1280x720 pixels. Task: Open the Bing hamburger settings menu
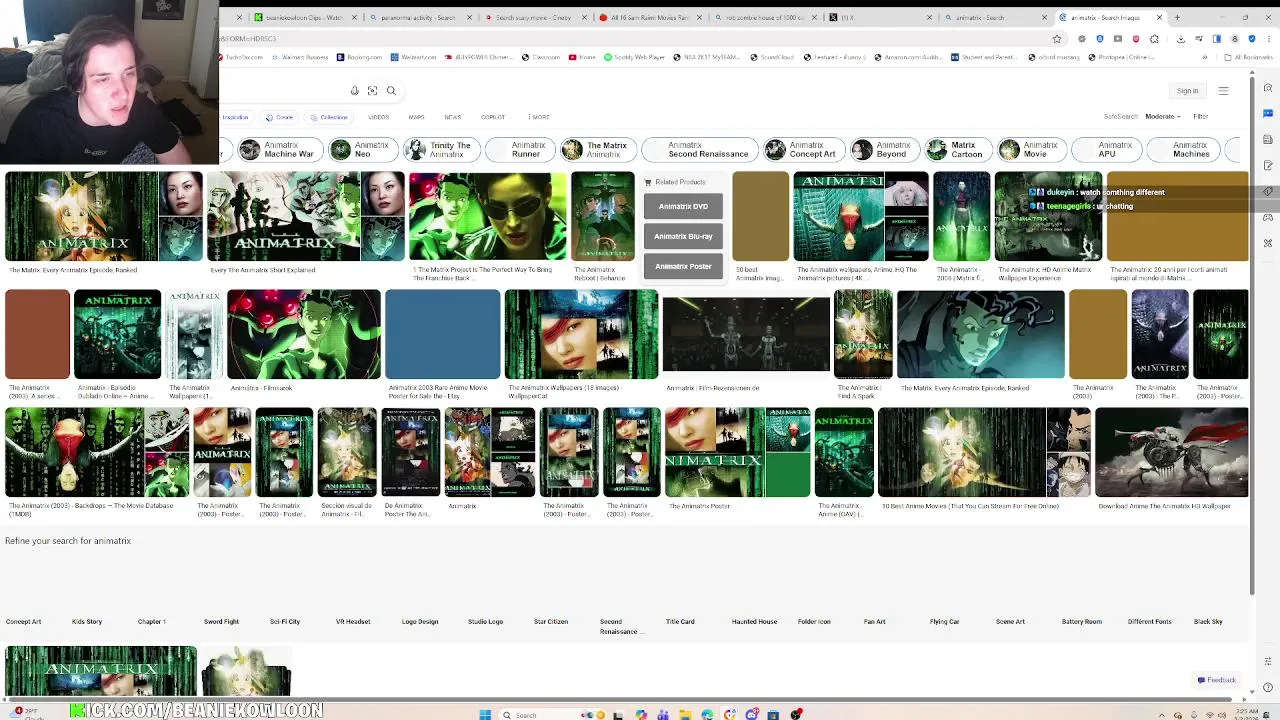[x=1223, y=91]
